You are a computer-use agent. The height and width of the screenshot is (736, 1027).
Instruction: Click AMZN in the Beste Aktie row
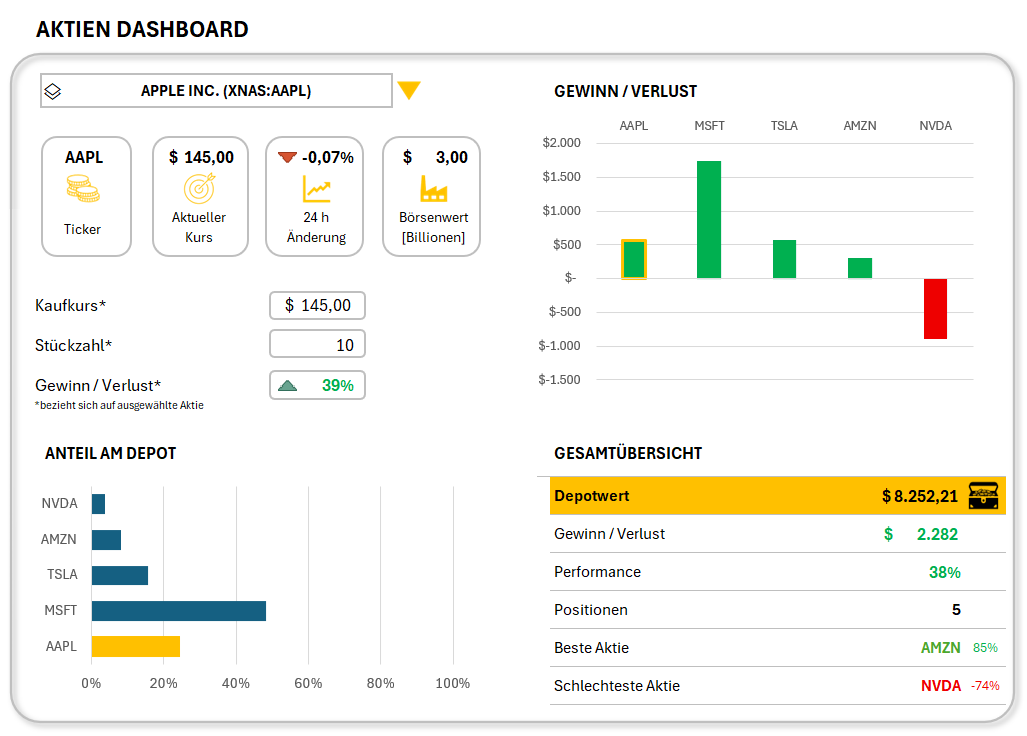(x=941, y=648)
